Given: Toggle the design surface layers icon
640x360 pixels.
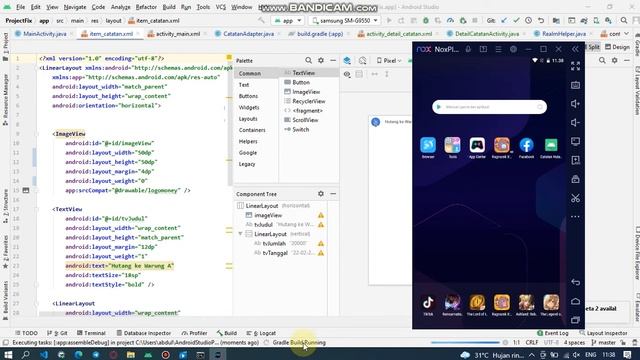Looking at the screenshot, I should coord(347,60).
